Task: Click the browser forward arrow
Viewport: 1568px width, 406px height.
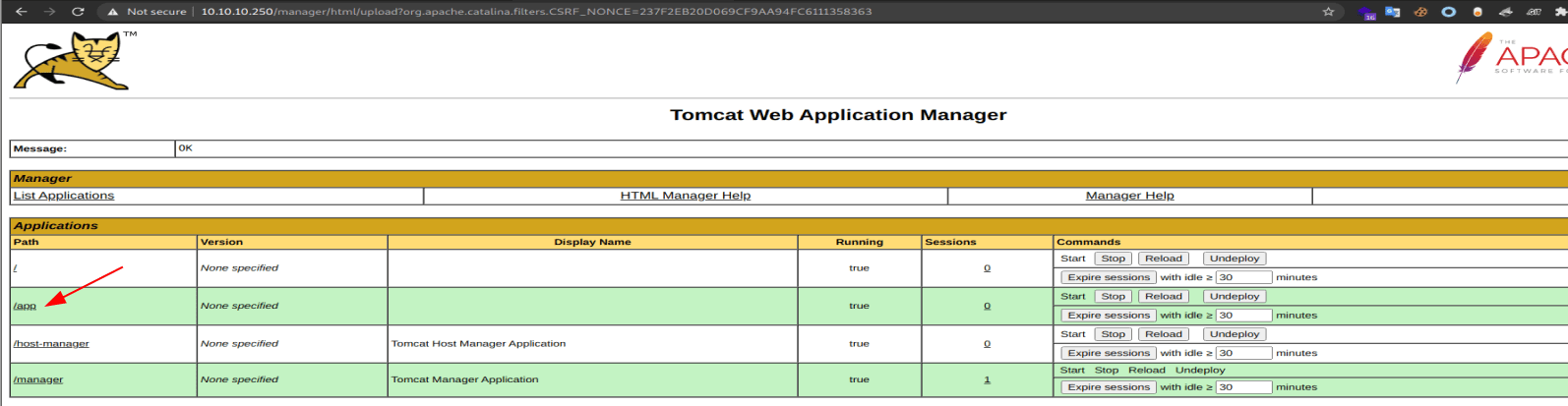Action: click(x=49, y=12)
